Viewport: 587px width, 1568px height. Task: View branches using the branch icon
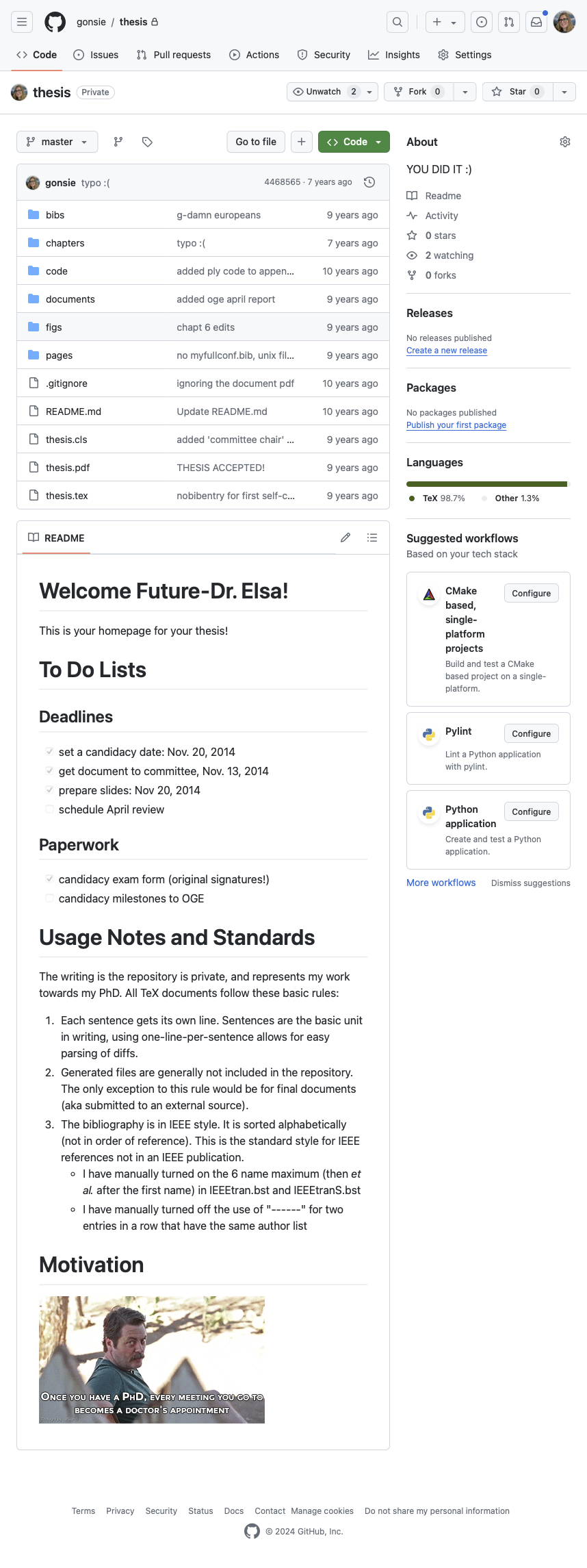click(x=118, y=142)
